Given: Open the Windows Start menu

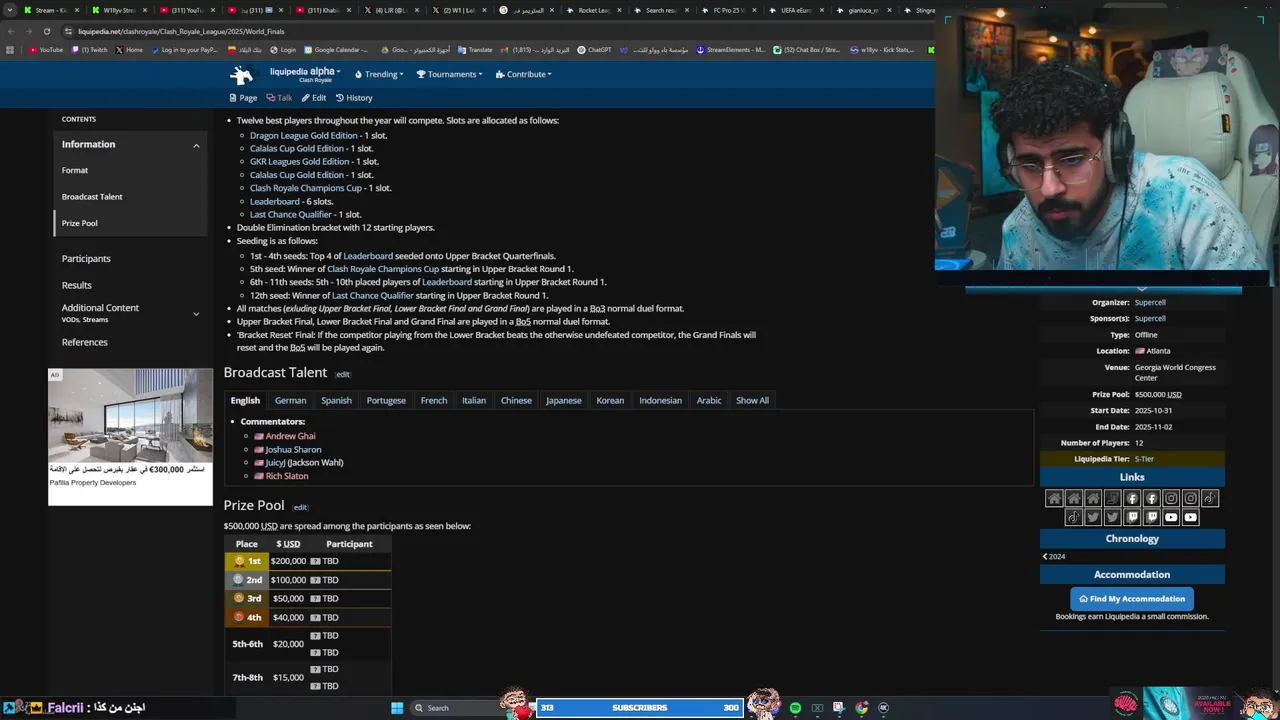Looking at the screenshot, I should pos(397,708).
